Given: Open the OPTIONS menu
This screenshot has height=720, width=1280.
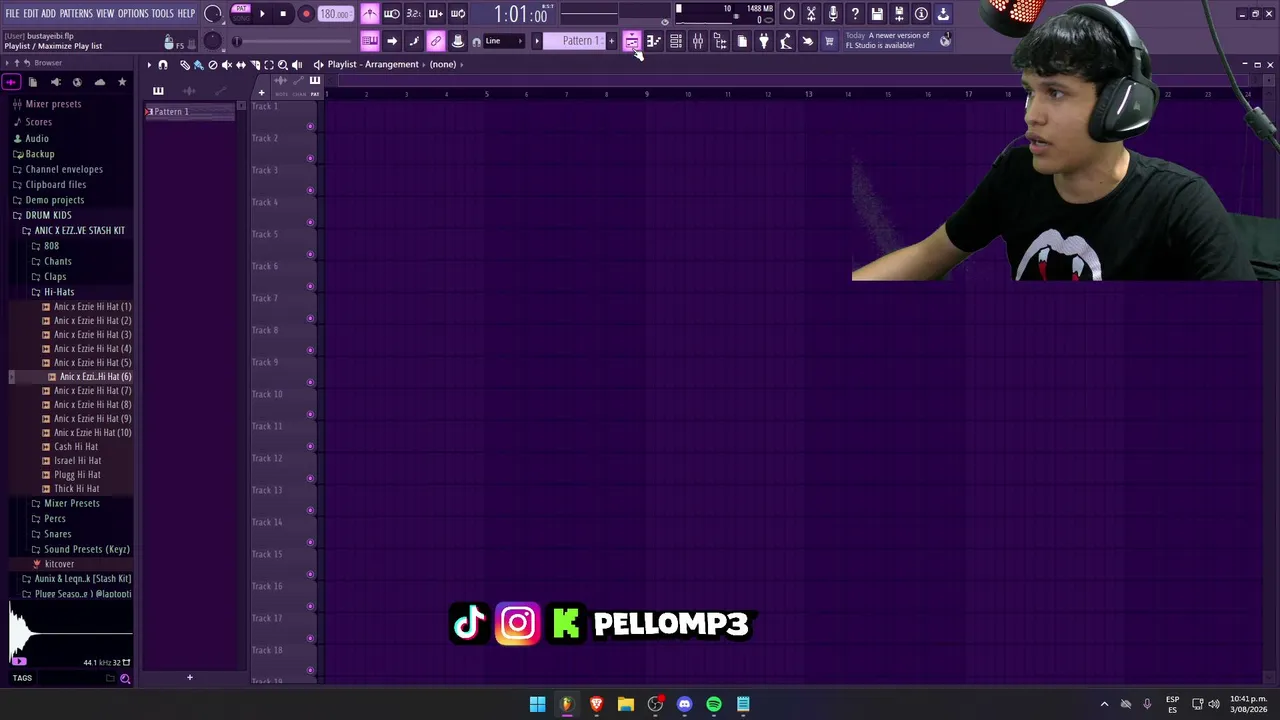Looking at the screenshot, I should [x=133, y=14].
